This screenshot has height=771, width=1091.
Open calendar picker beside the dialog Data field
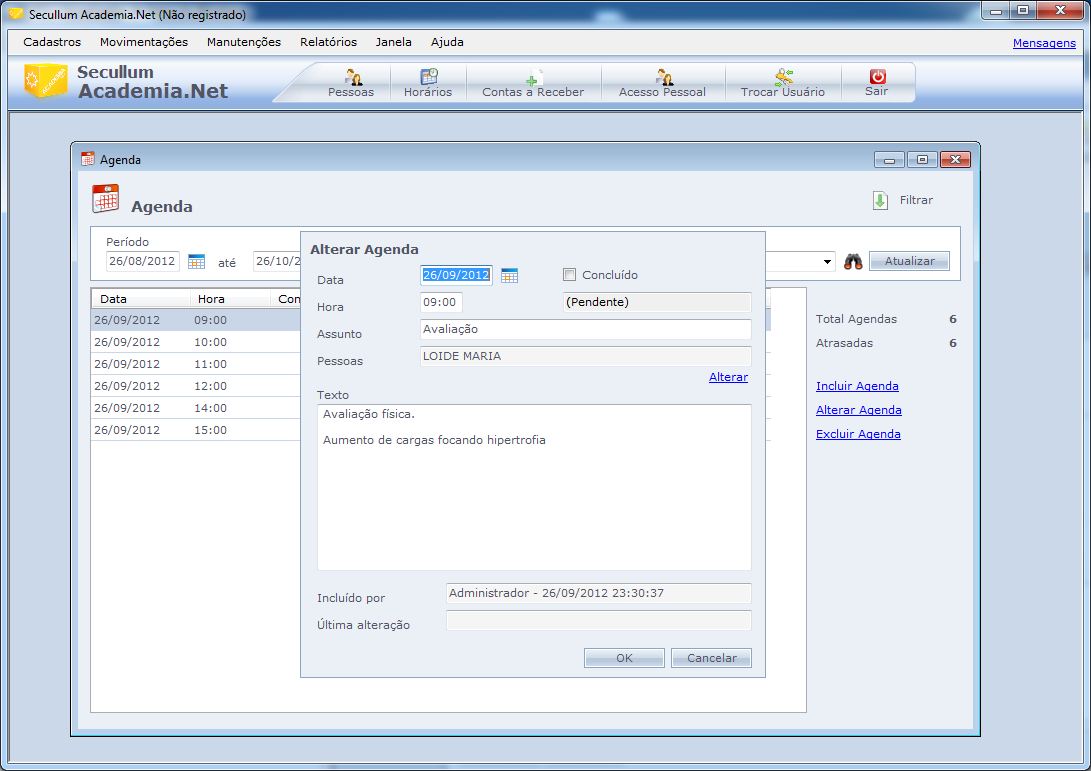(x=509, y=276)
